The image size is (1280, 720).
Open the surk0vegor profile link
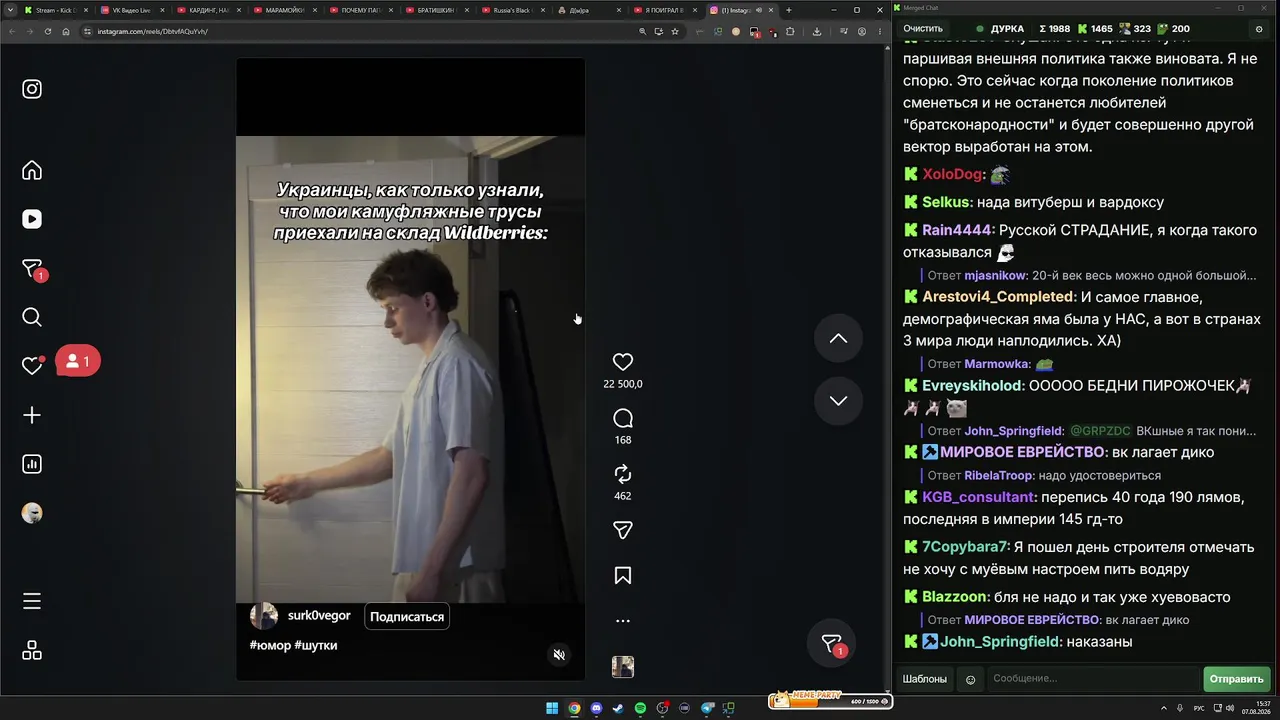(319, 616)
